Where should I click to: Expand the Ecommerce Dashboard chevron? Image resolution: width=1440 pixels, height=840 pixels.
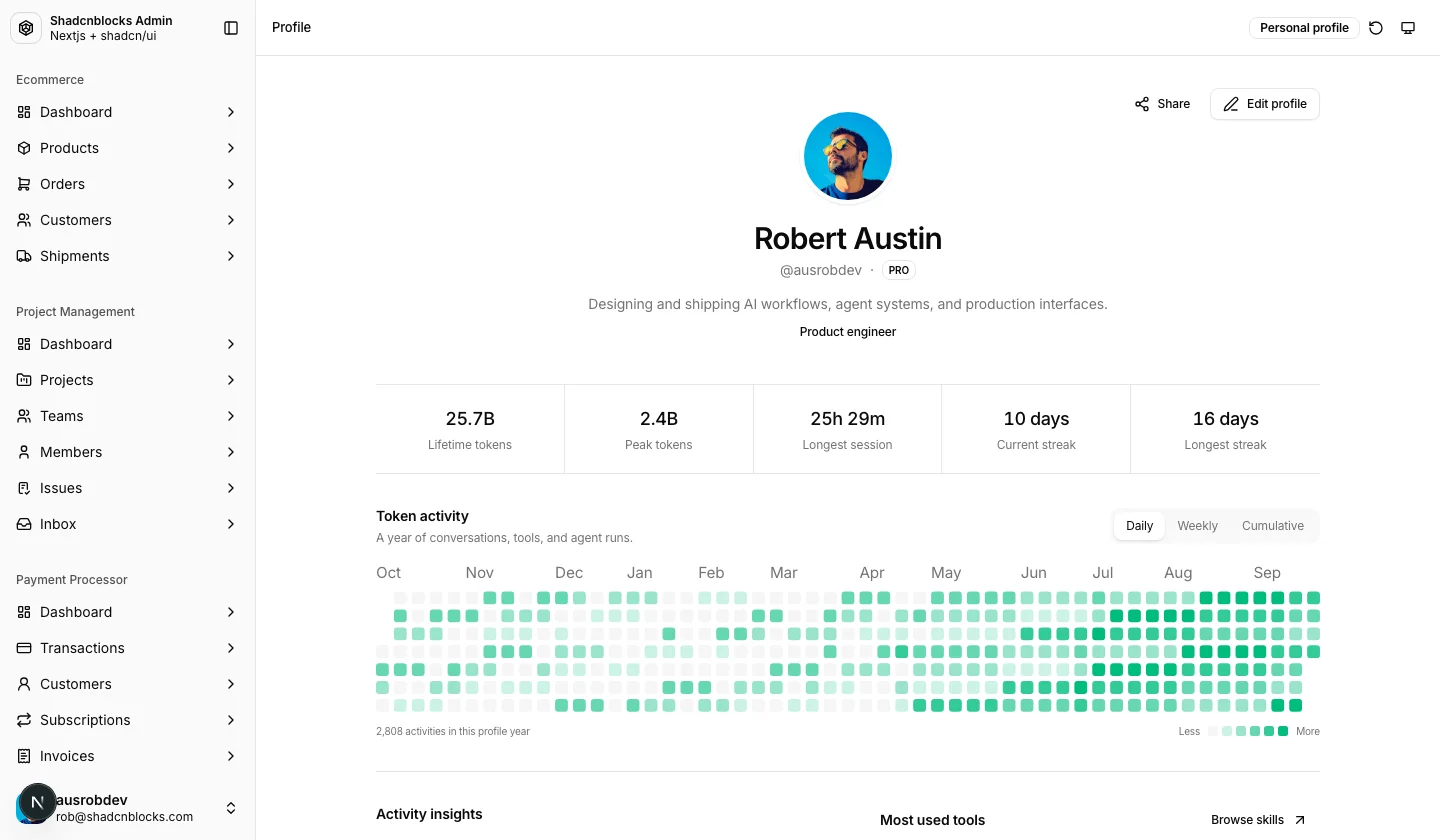pyautogui.click(x=231, y=112)
